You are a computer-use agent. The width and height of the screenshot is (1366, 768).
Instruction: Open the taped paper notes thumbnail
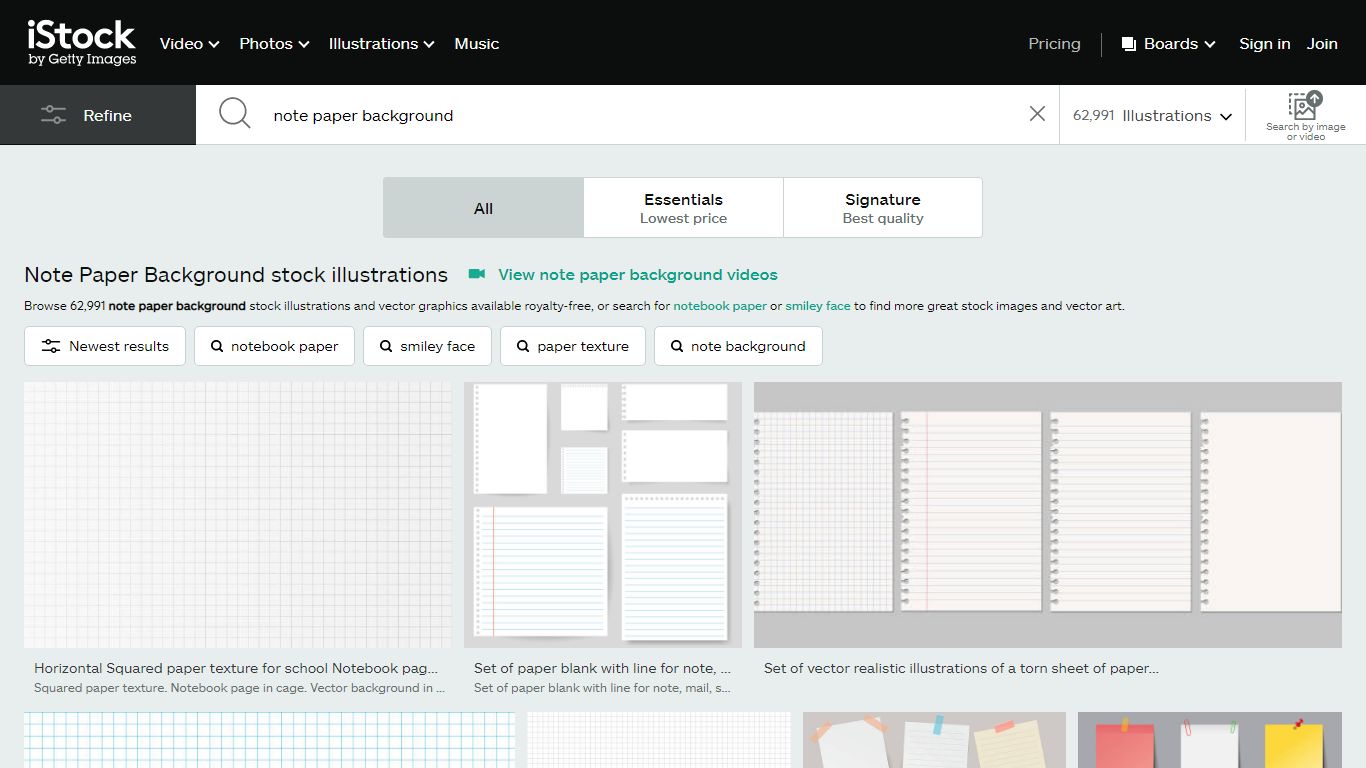pos(934,740)
